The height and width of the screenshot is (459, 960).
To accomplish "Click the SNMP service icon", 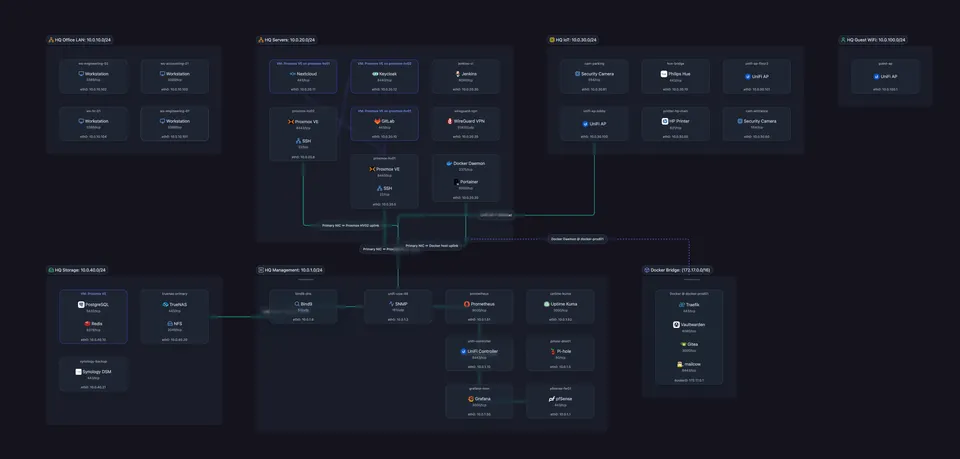I will point(390,304).
